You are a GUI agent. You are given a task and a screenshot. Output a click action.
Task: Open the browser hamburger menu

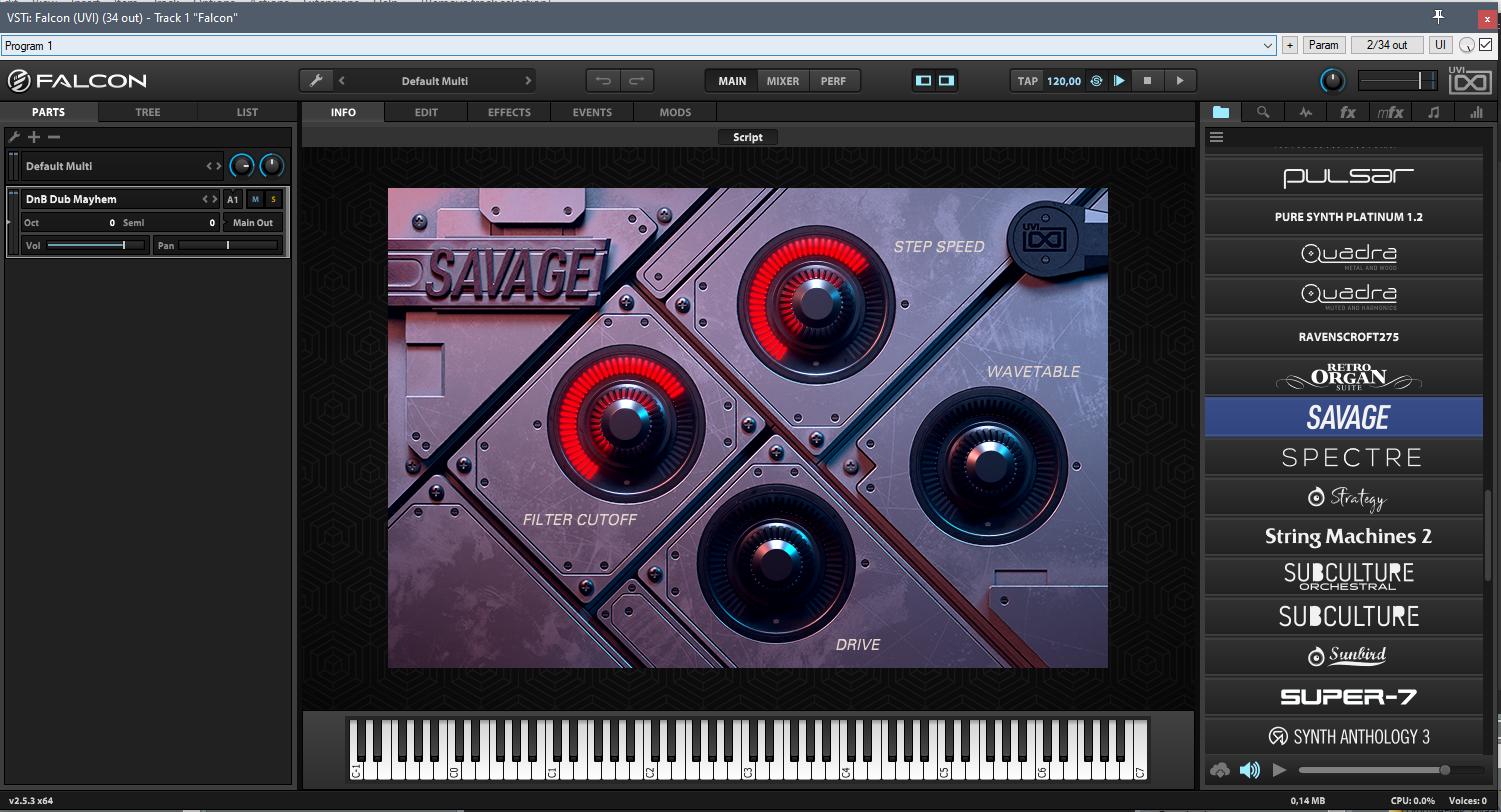click(x=1217, y=137)
